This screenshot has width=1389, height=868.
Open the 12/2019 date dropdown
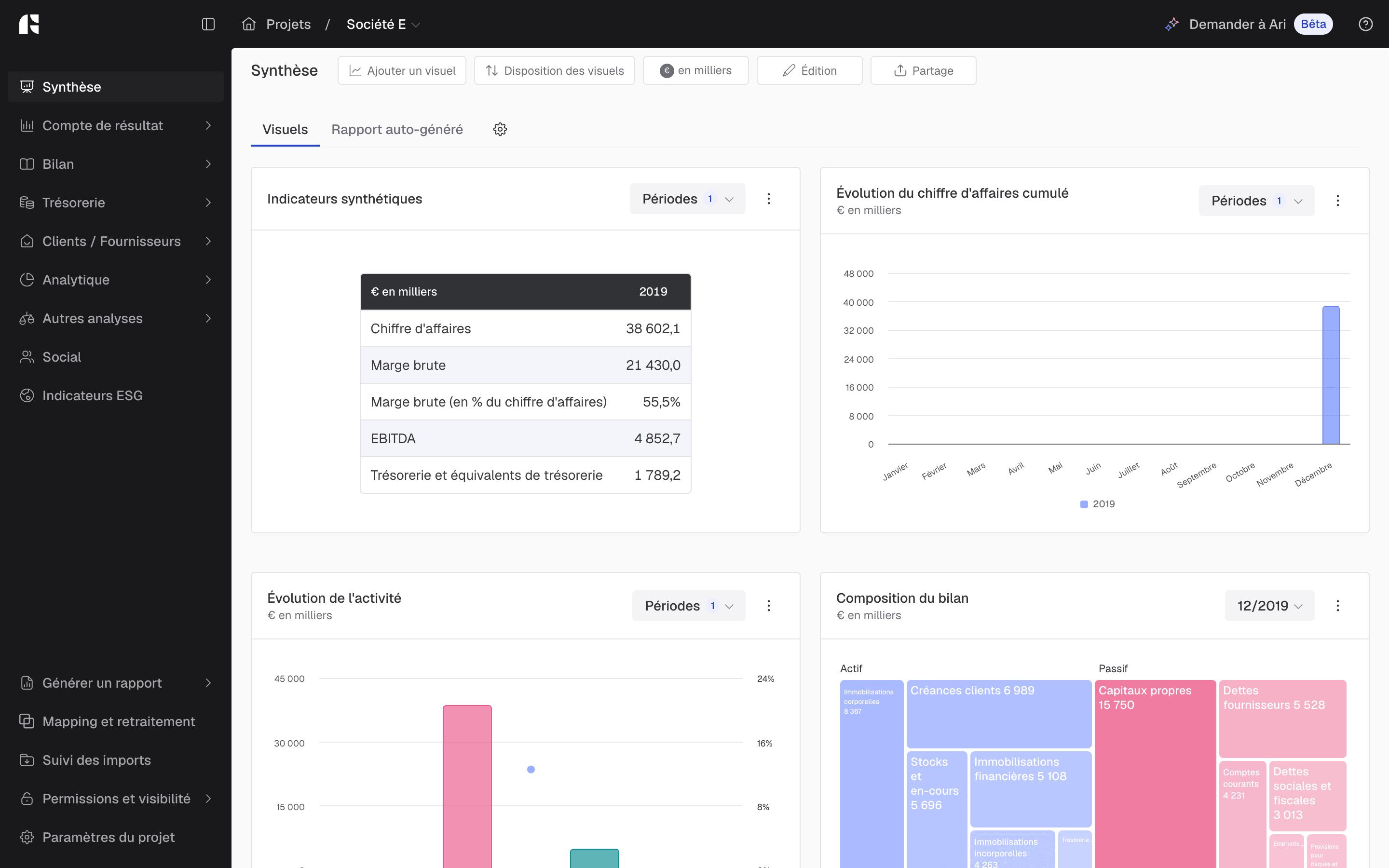point(1269,606)
